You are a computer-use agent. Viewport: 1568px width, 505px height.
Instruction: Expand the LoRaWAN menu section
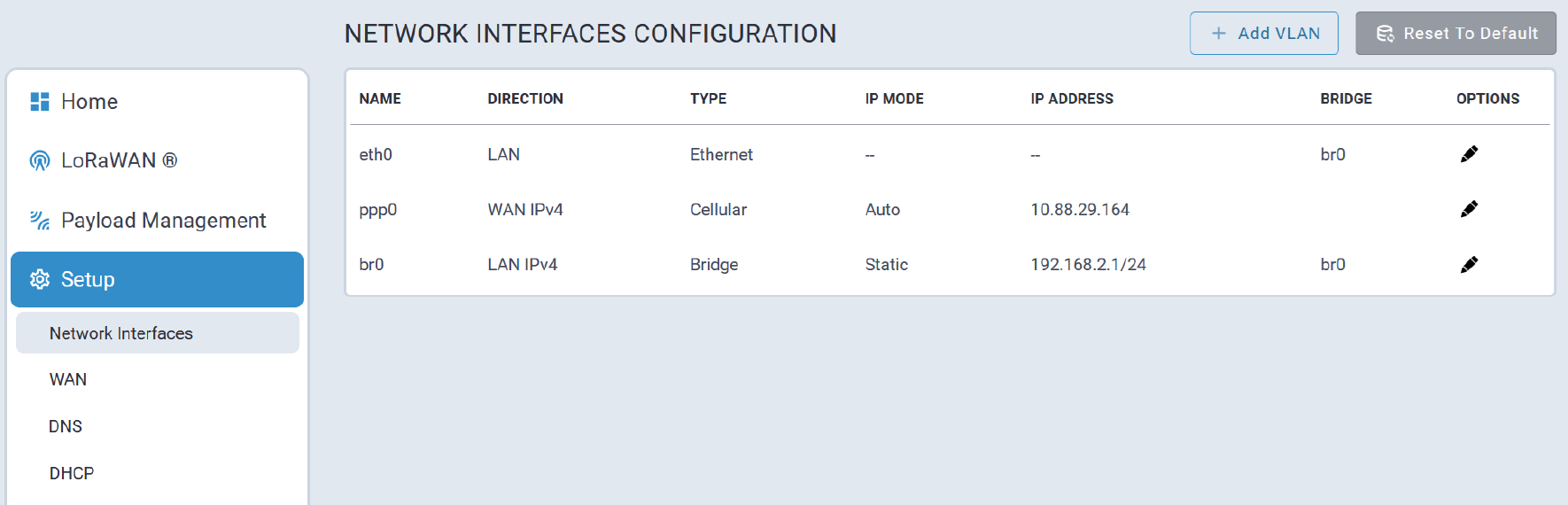pyautogui.click(x=119, y=160)
